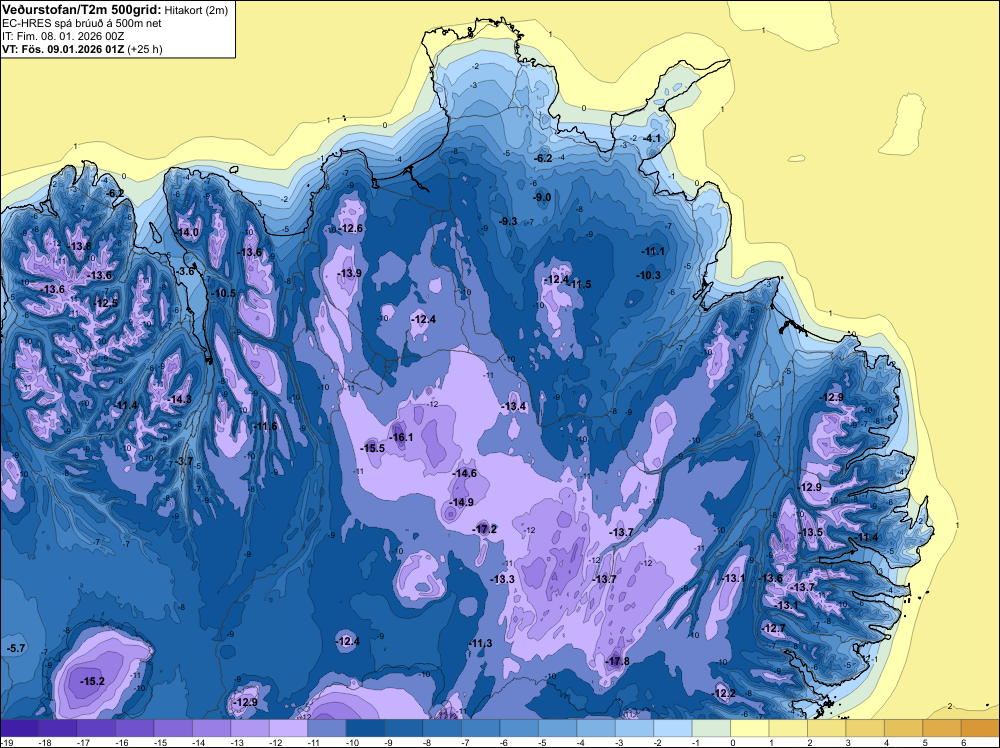Click the -3.6 temperature label
1000x748 pixels.
tap(186, 271)
